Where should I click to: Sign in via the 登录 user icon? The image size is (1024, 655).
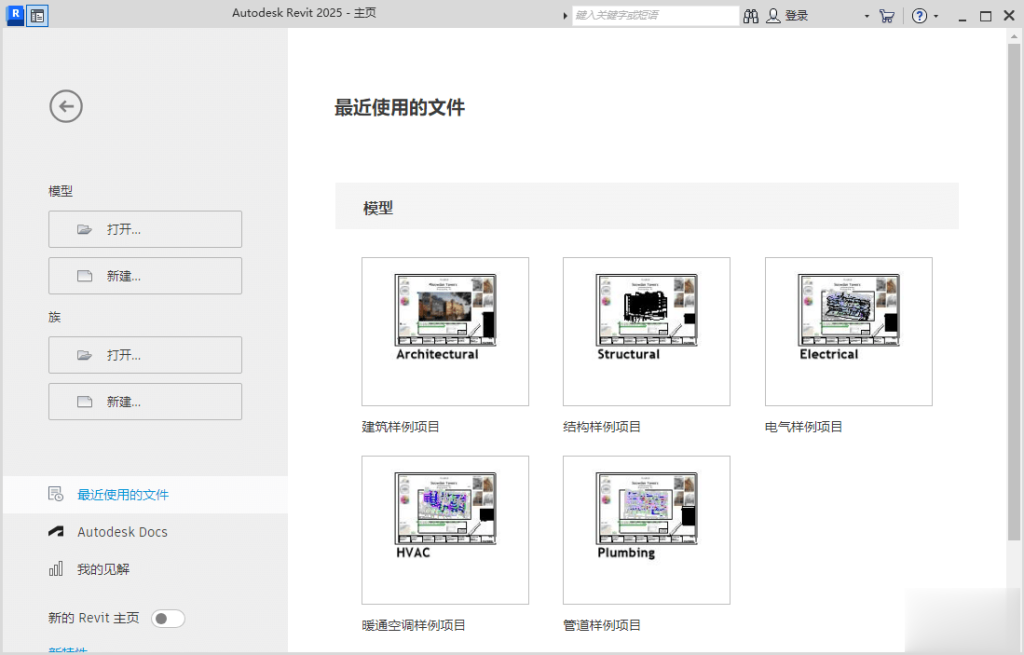[x=788, y=16]
